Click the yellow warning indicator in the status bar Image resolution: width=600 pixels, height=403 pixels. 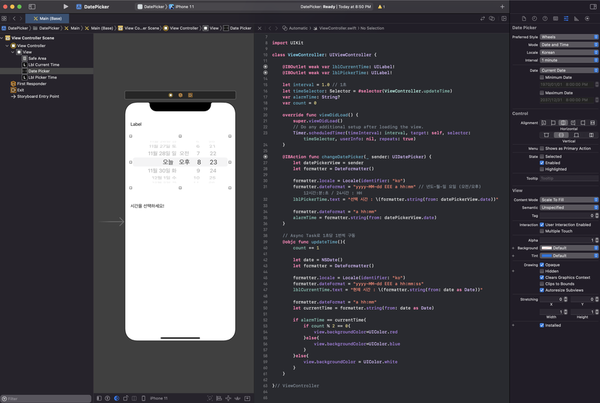point(381,7)
